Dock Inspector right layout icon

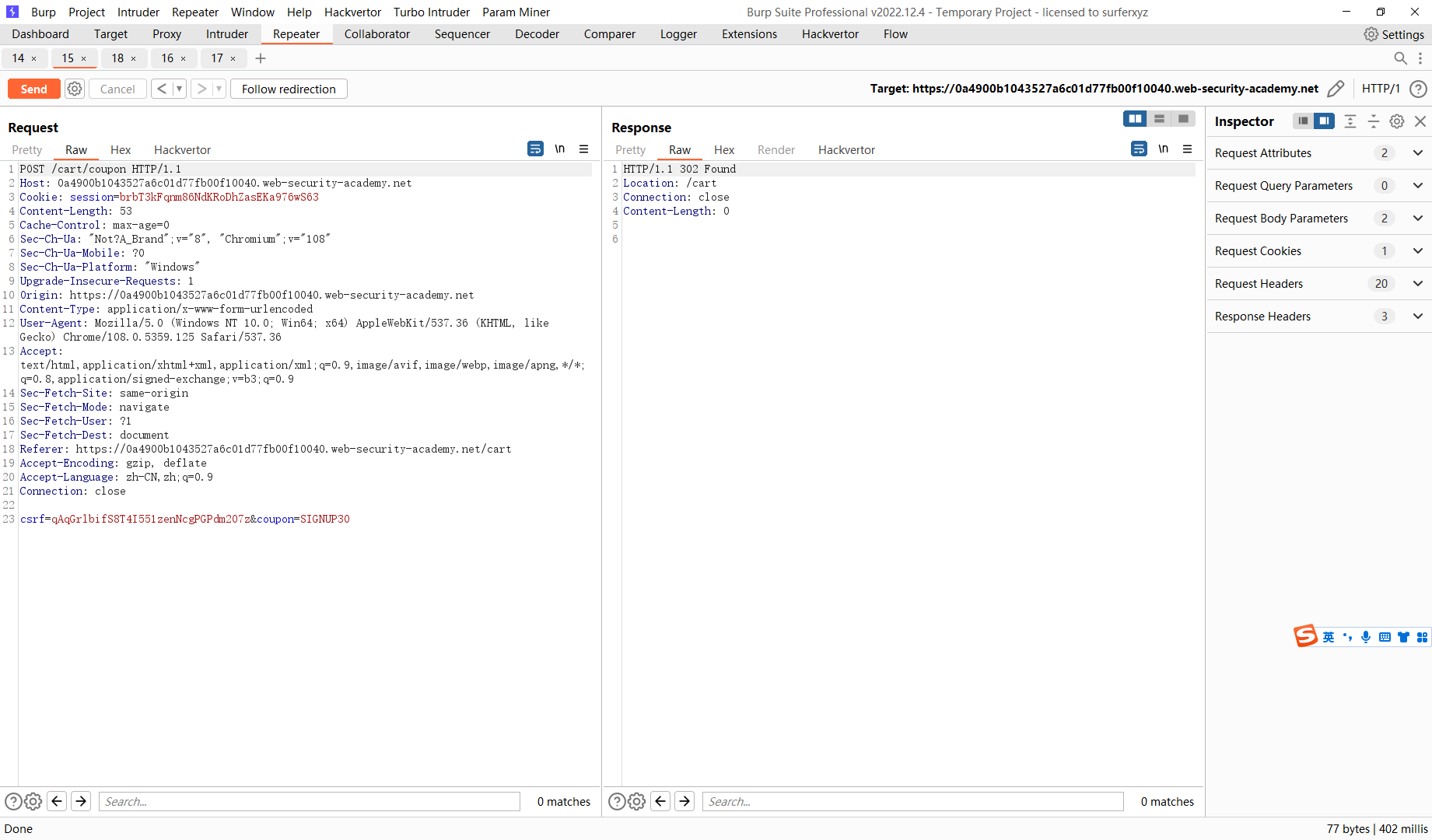click(1324, 121)
